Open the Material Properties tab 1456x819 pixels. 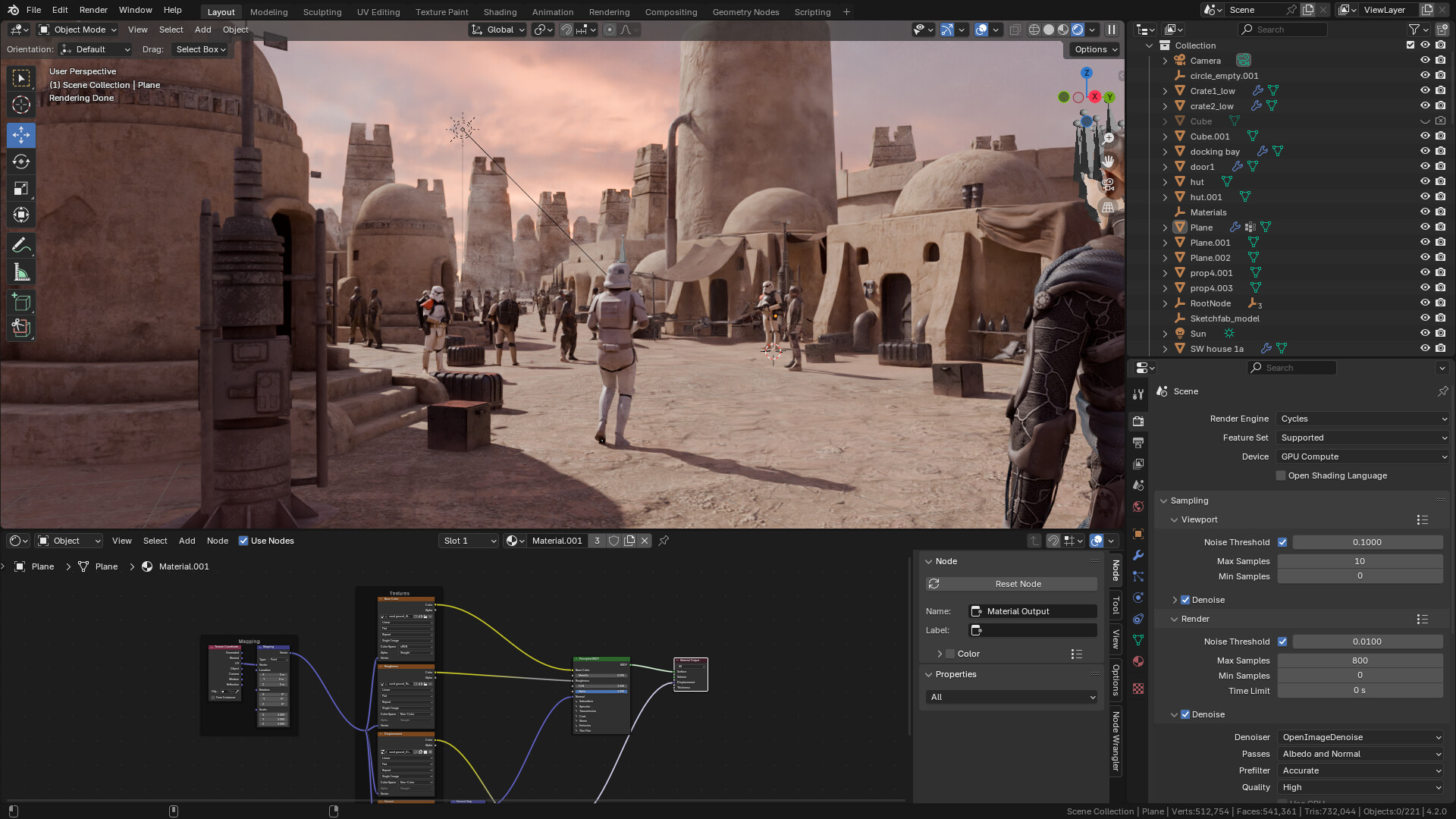1137,661
